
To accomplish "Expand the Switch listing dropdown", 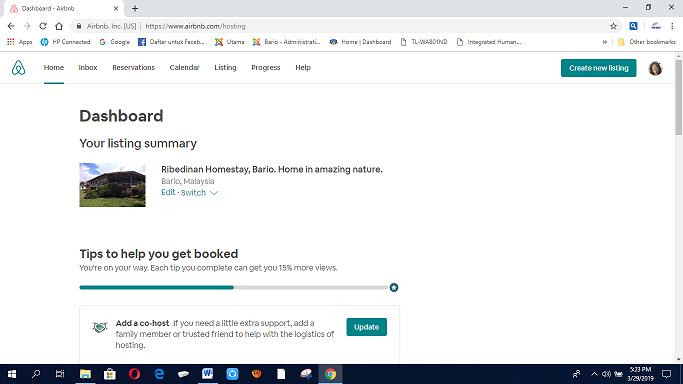I will pyautogui.click(x=199, y=192).
